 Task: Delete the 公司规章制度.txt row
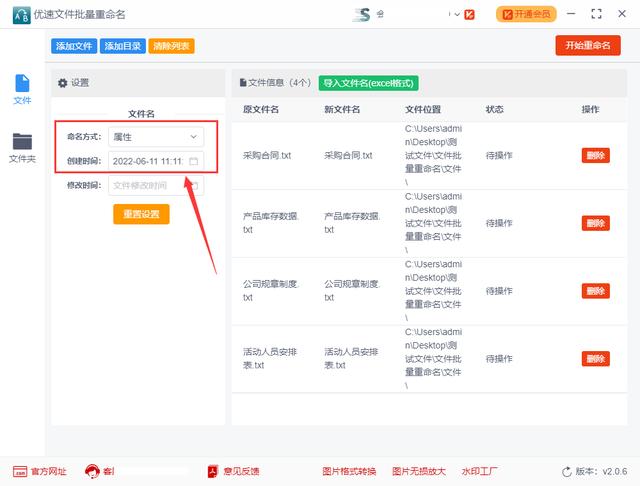[596, 291]
